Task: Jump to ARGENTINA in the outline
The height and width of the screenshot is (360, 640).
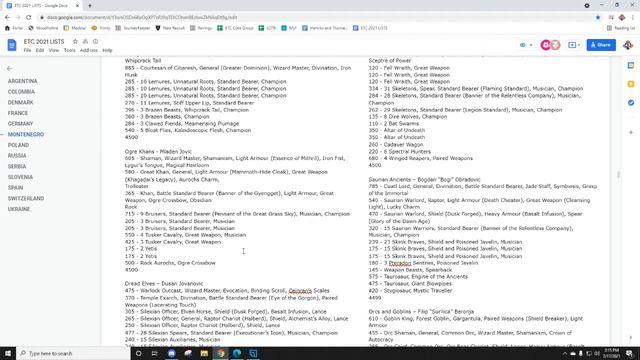Action: pyautogui.click(x=22, y=81)
